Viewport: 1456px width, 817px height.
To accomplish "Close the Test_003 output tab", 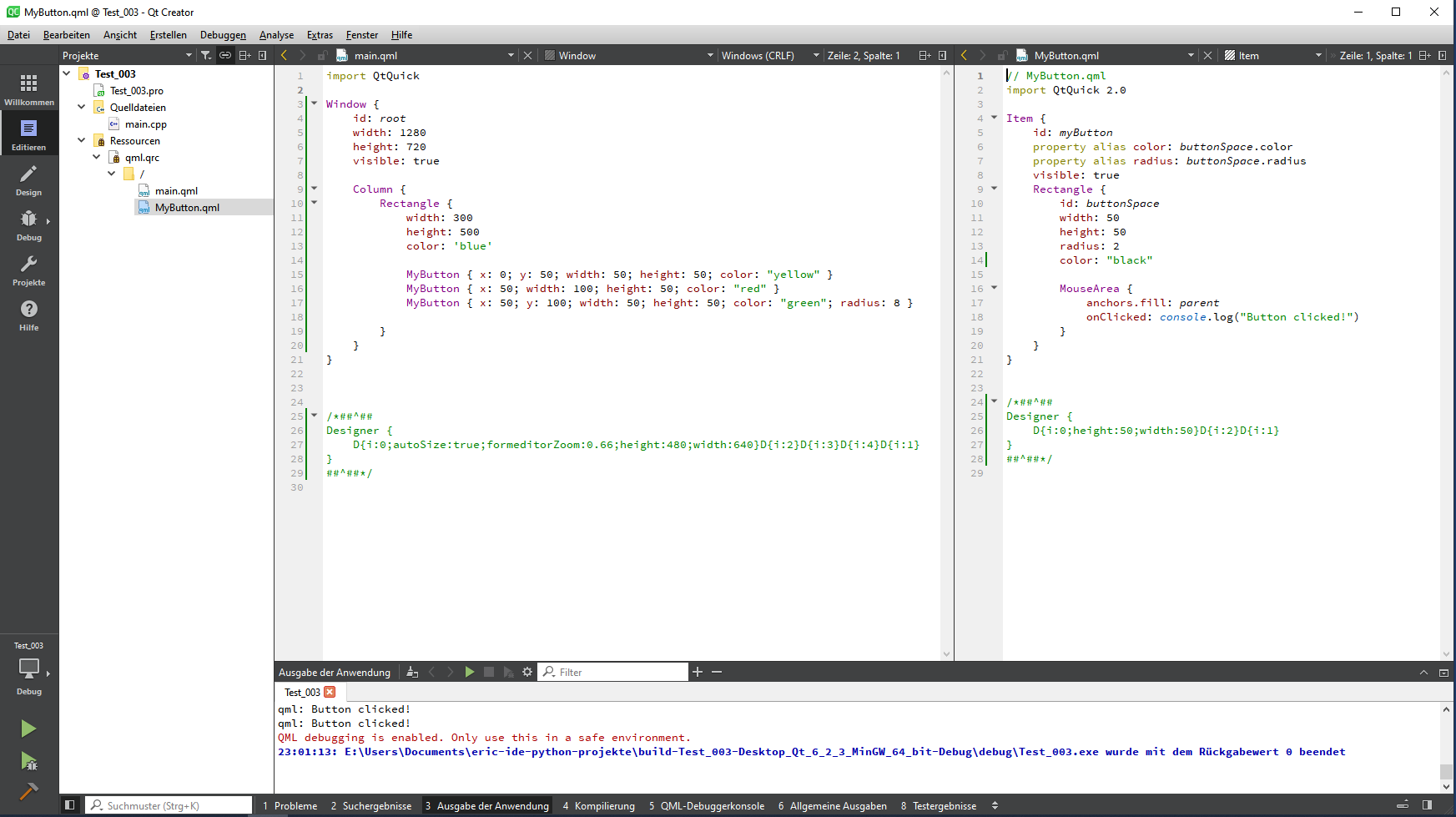I will 330,692.
